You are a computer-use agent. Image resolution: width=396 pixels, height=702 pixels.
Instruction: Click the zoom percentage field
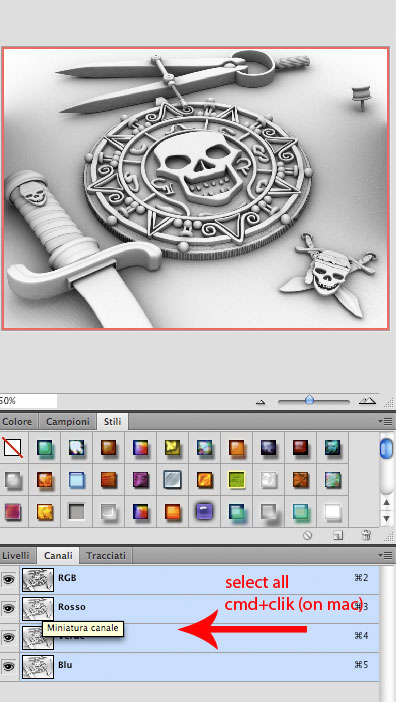(x=28, y=401)
